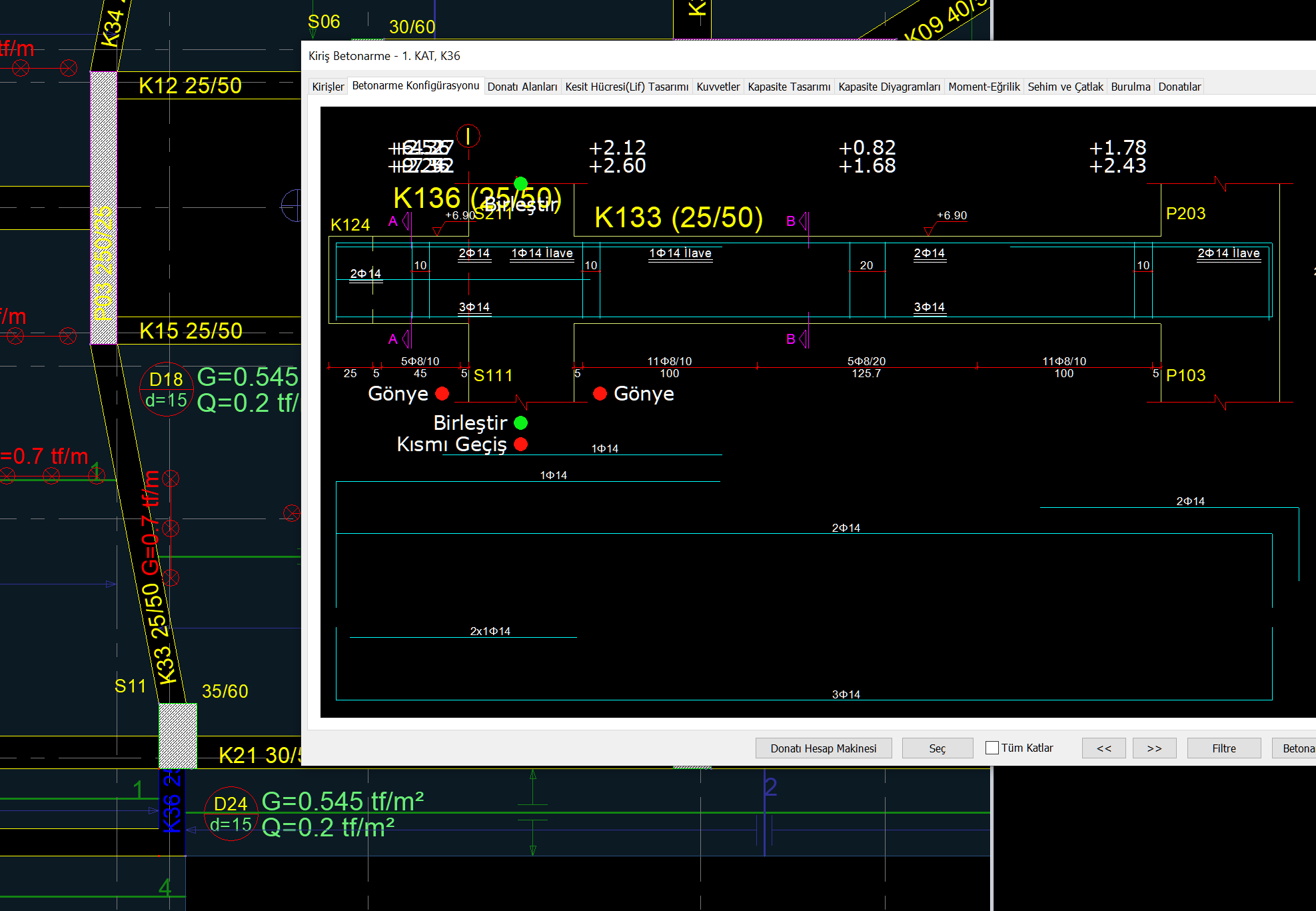This screenshot has height=911, width=1316.
Task: Select the K21 beam label in plan
Action: pyautogui.click(x=260, y=755)
